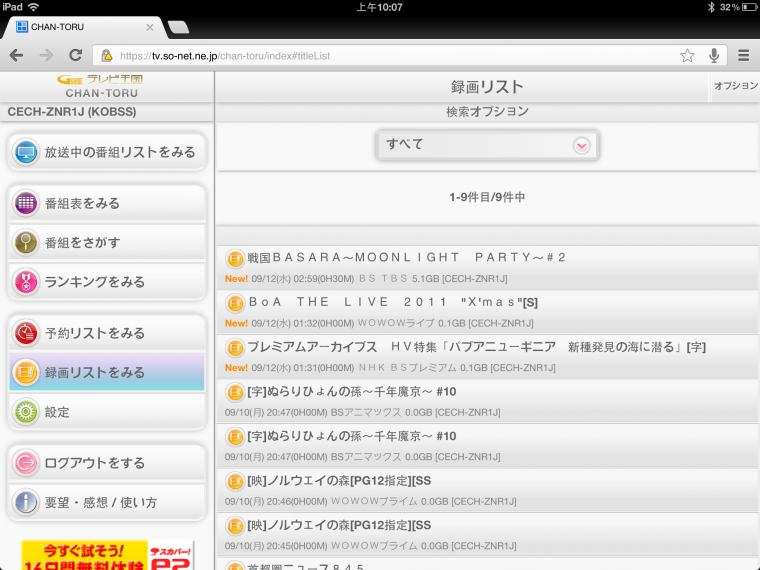Click the blue TV monitor icon
Viewport: 760px width, 570px height.
tap(26, 153)
